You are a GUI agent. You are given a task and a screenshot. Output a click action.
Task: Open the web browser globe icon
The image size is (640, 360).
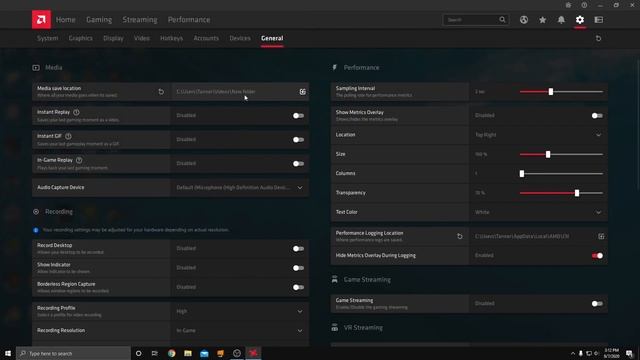[524, 20]
